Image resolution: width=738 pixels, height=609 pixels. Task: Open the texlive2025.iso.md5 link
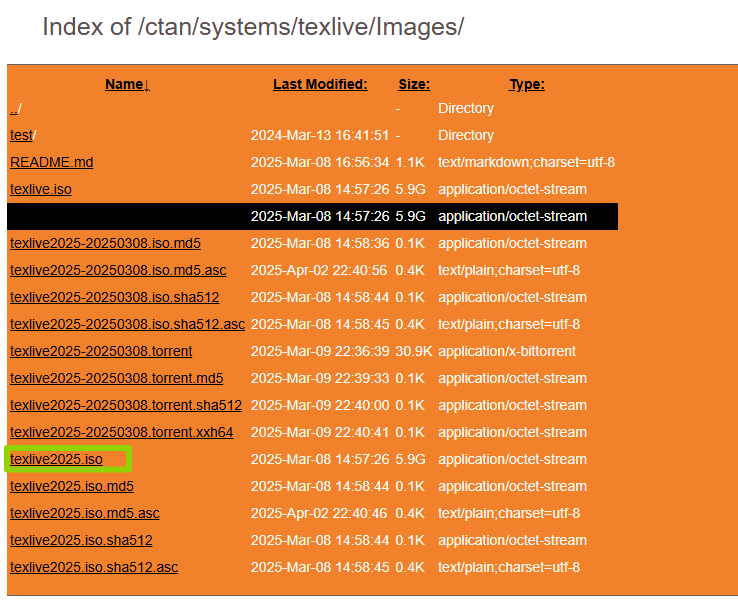coord(72,486)
